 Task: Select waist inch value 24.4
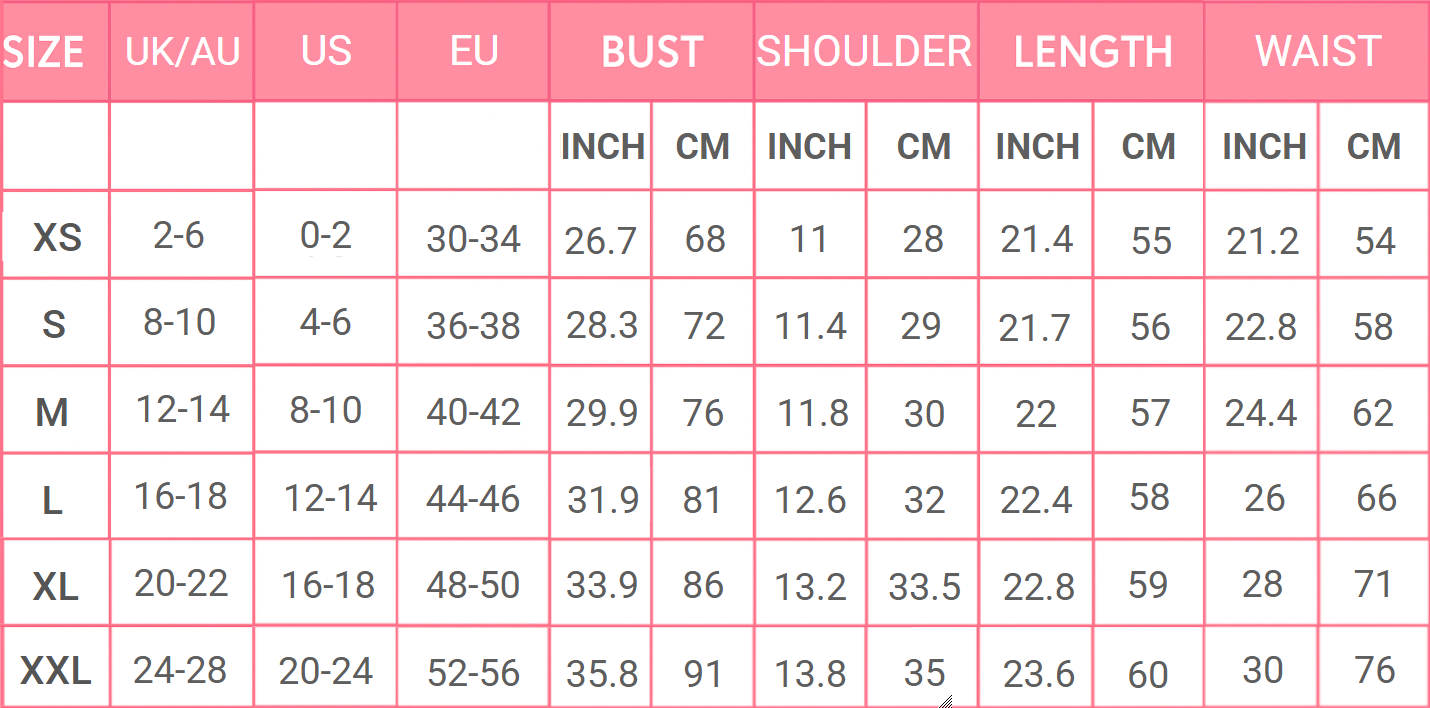click(x=1260, y=412)
